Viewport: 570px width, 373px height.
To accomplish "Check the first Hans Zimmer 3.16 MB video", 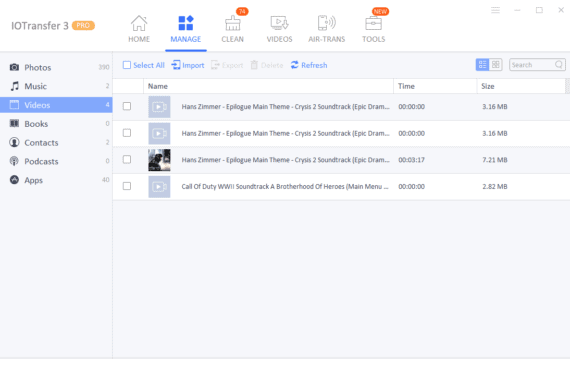I will [x=127, y=106].
